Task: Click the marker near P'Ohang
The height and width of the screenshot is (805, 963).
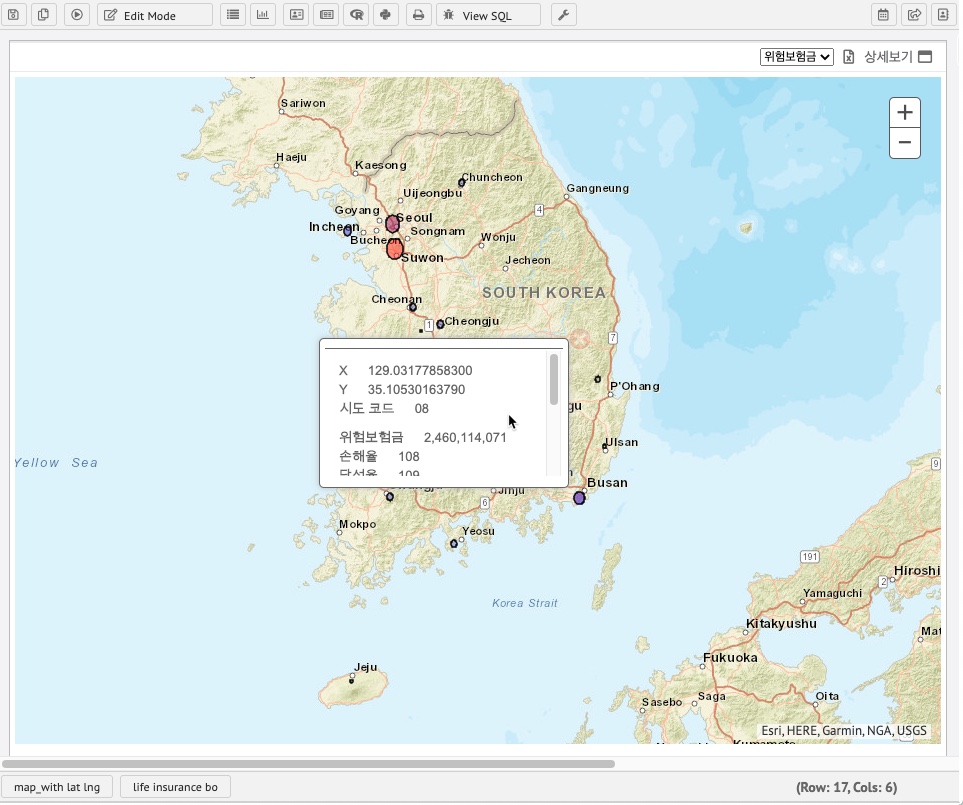Action: [x=598, y=379]
